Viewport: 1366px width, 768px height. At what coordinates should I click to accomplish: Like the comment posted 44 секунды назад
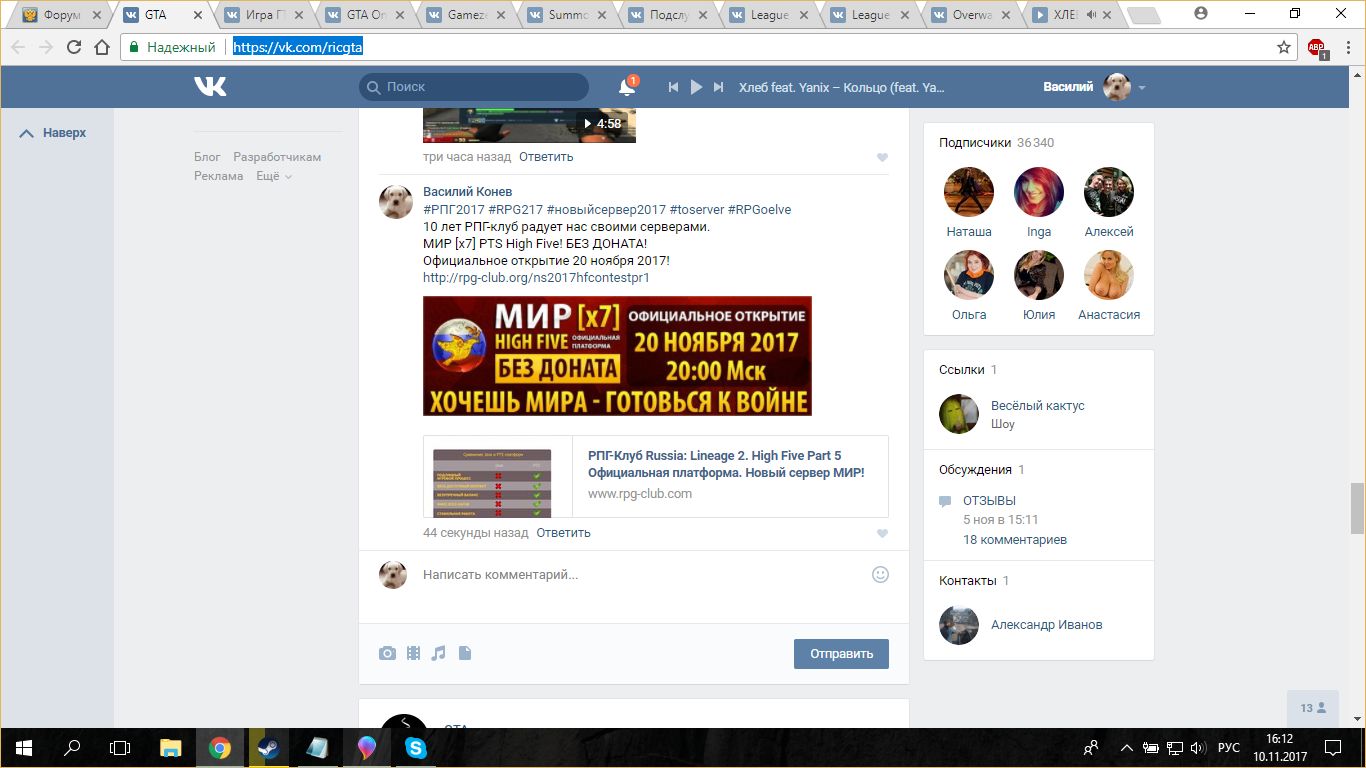882,534
